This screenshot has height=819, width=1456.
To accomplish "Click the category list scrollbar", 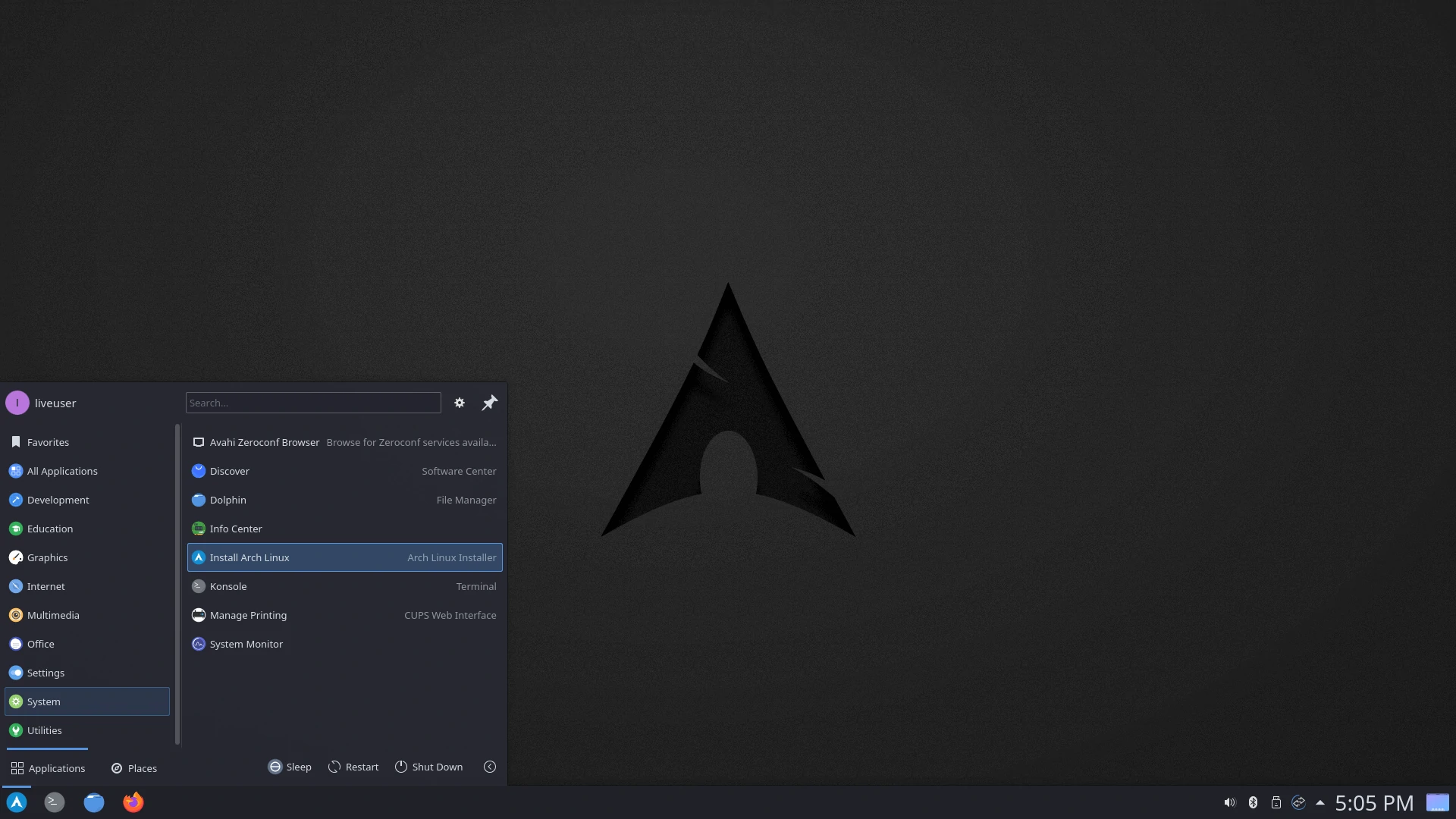I will 177,584.
